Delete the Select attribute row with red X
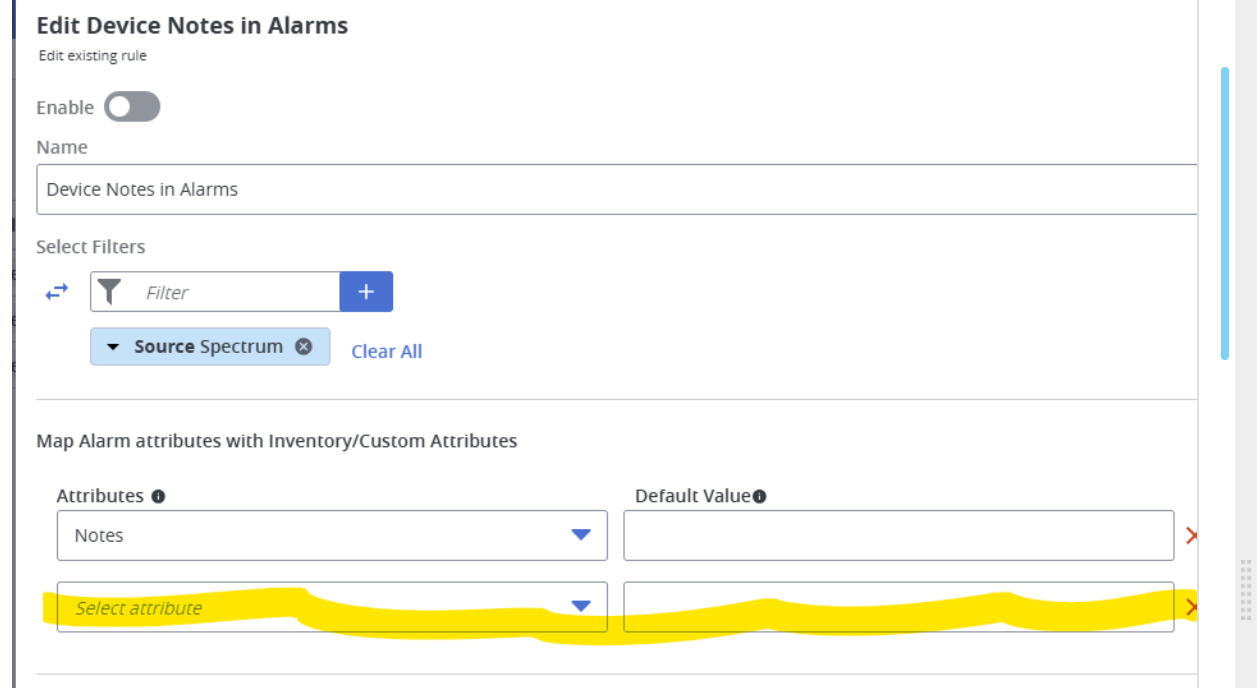 pyautogui.click(x=1191, y=607)
